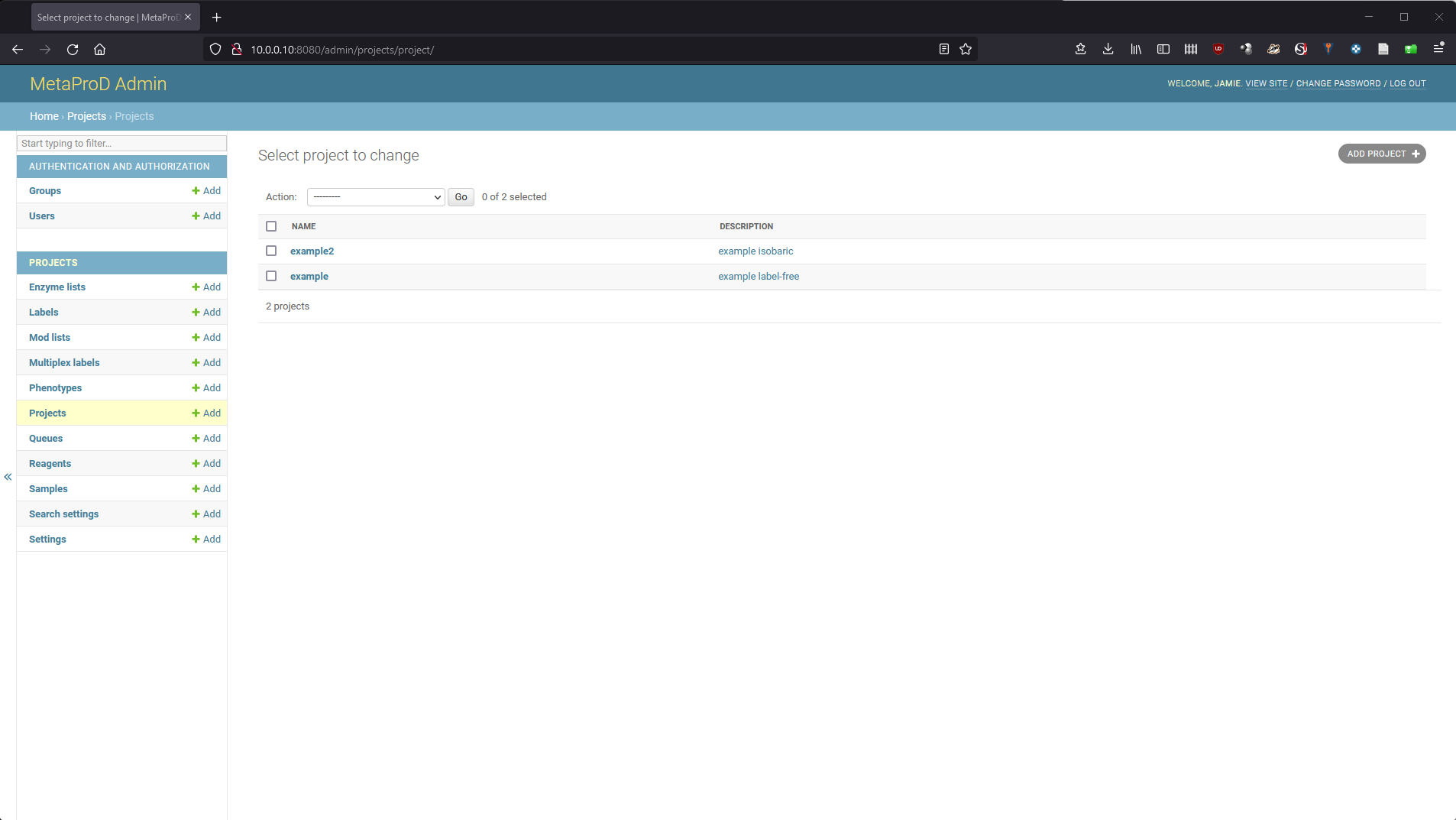Tick the checkbox for example row

(271, 276)
